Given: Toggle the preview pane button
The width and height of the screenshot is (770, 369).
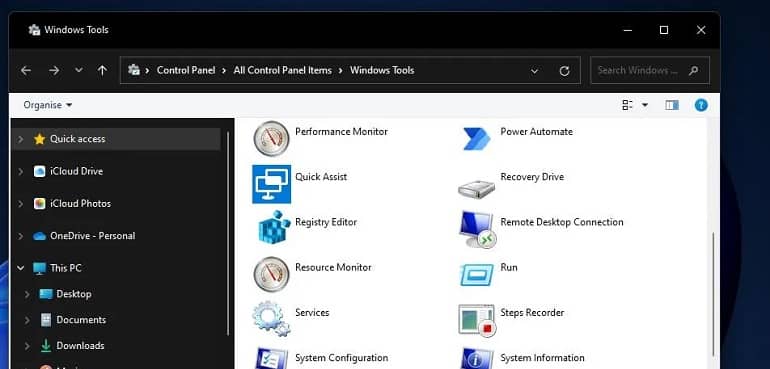Looking at the screenshot, I should pyautogui.click(x=672, y=105).
